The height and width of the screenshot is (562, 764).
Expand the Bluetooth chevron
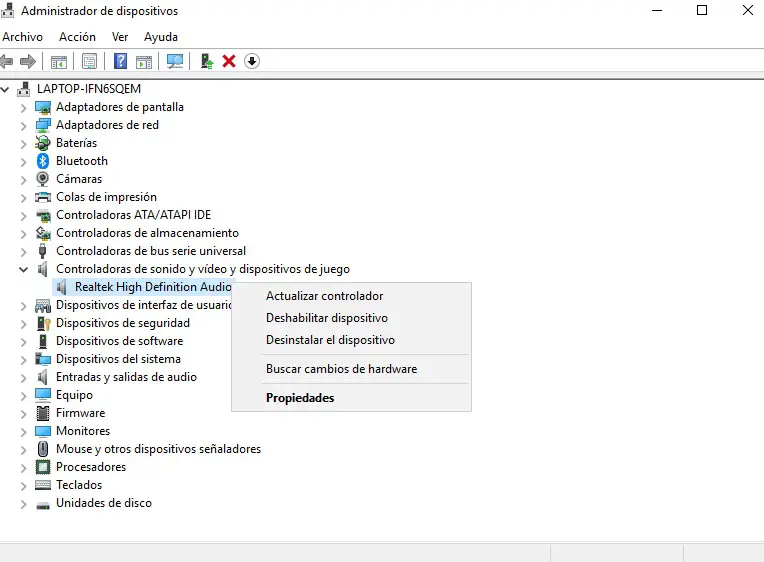tap(23, 162)
